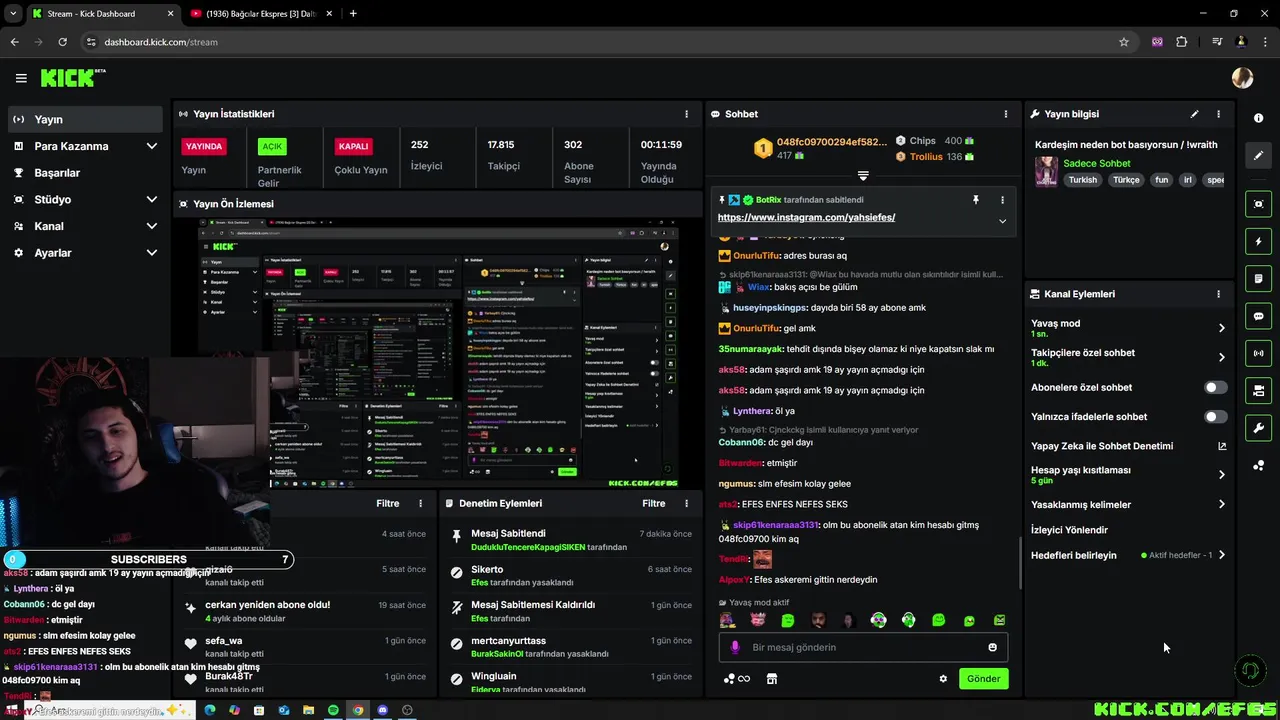Click the purple microphone icon in chat input

pos(735,647)
